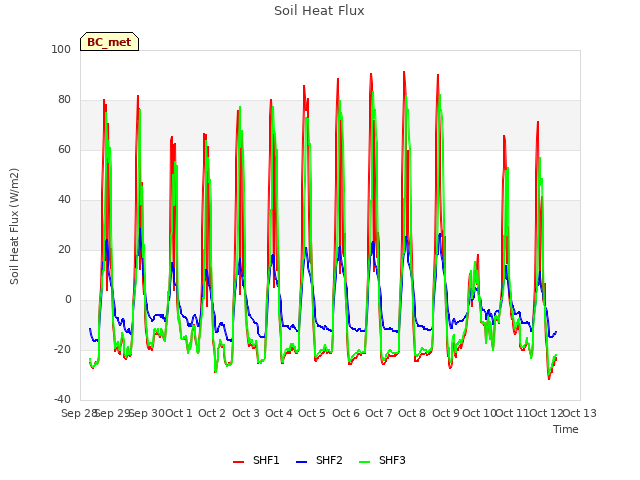Click the Time axis title
The height and width of the screenshot is (480, 640).
566,429
